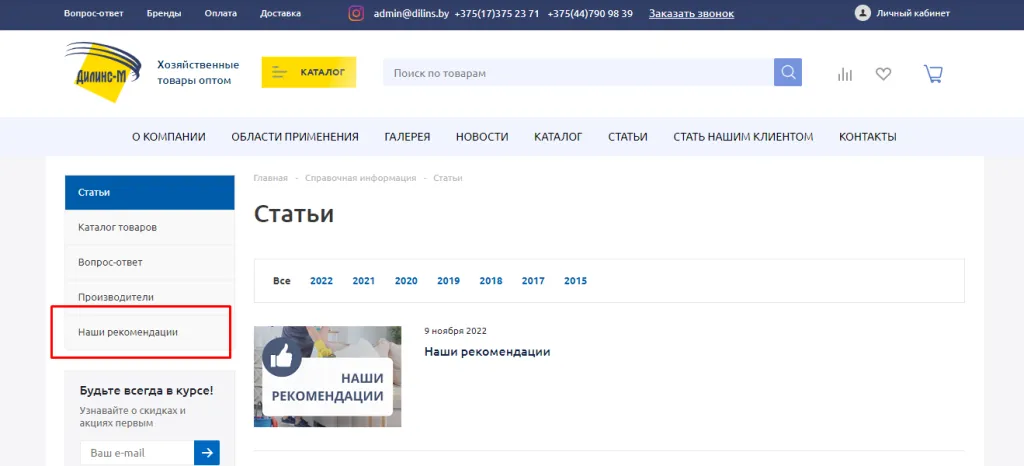Viewport: 1024px width, 466px height.
Task: Show all articles with Все filter
Action: click(282, 281)
